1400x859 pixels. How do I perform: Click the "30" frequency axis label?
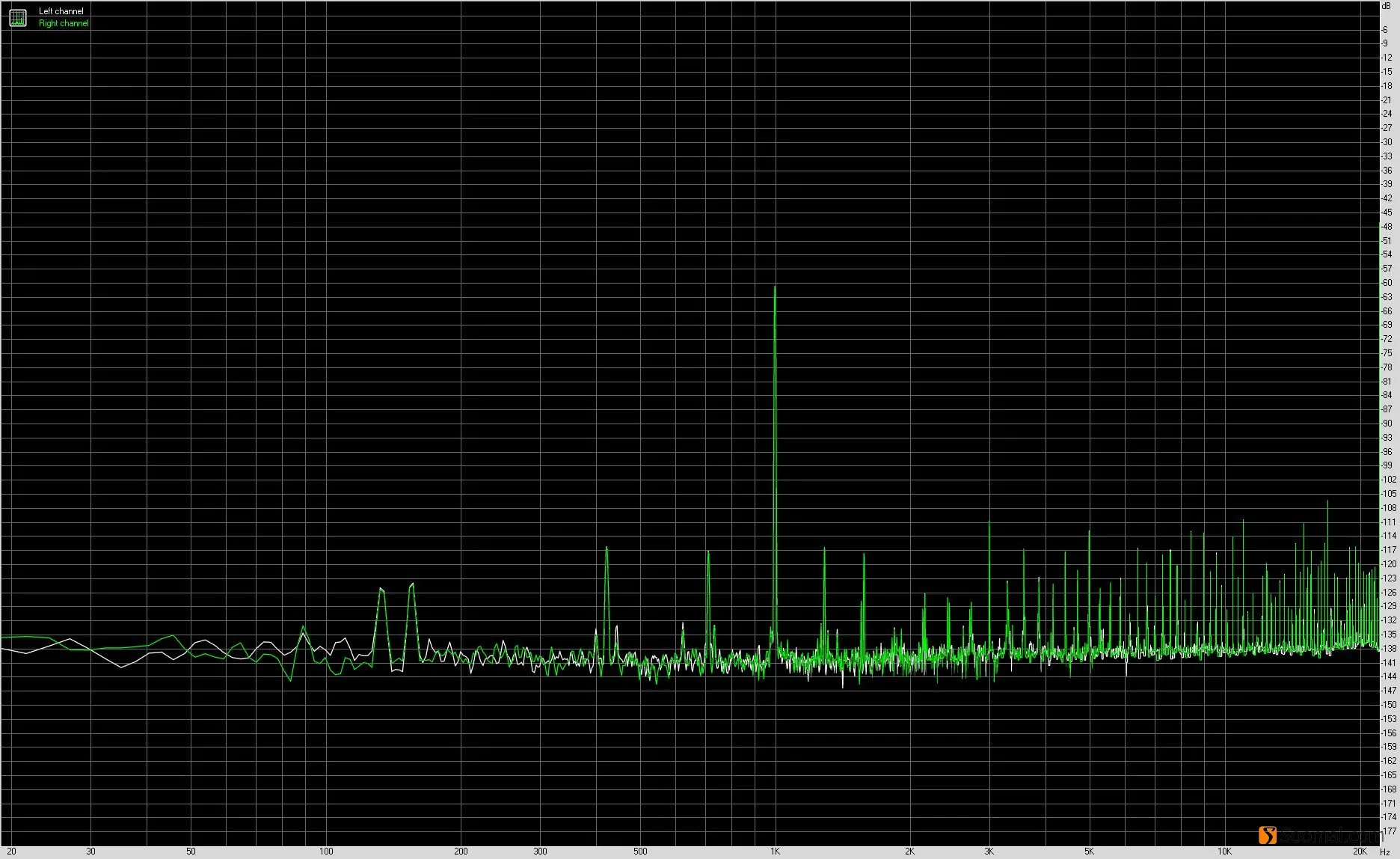(91, 852)
